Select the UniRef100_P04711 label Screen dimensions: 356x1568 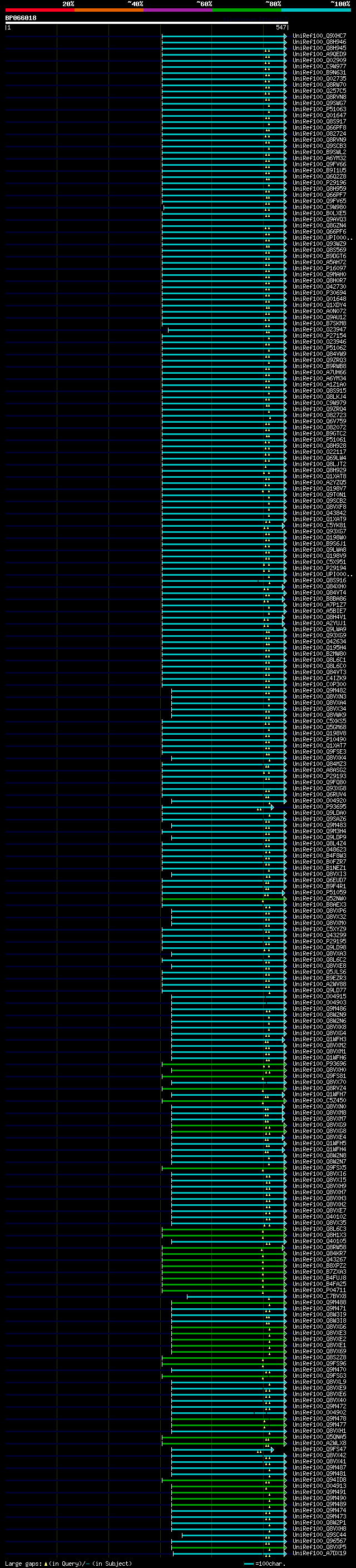point(319,1290)
